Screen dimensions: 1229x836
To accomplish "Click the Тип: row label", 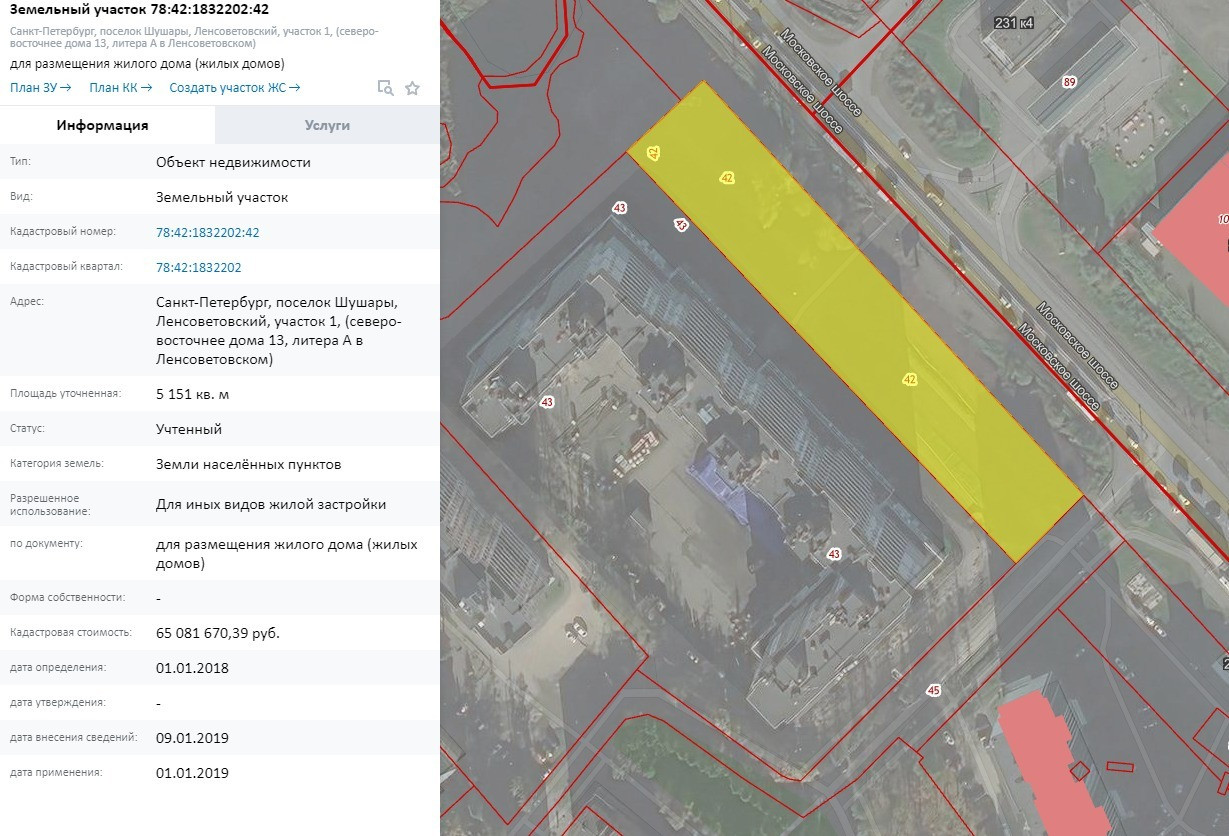I will [21, 161].
